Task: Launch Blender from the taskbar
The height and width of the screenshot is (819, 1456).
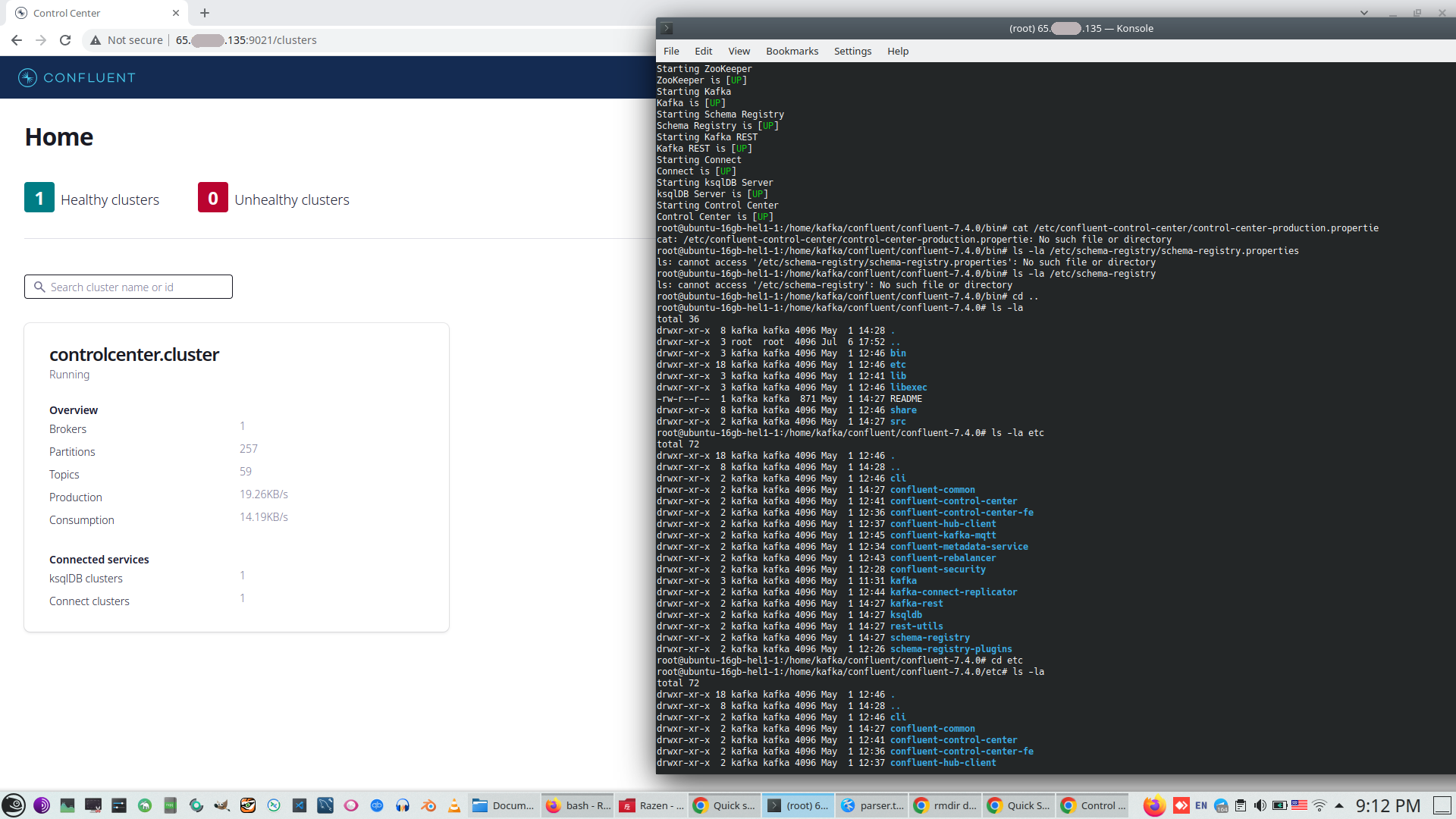Action: 428,805
